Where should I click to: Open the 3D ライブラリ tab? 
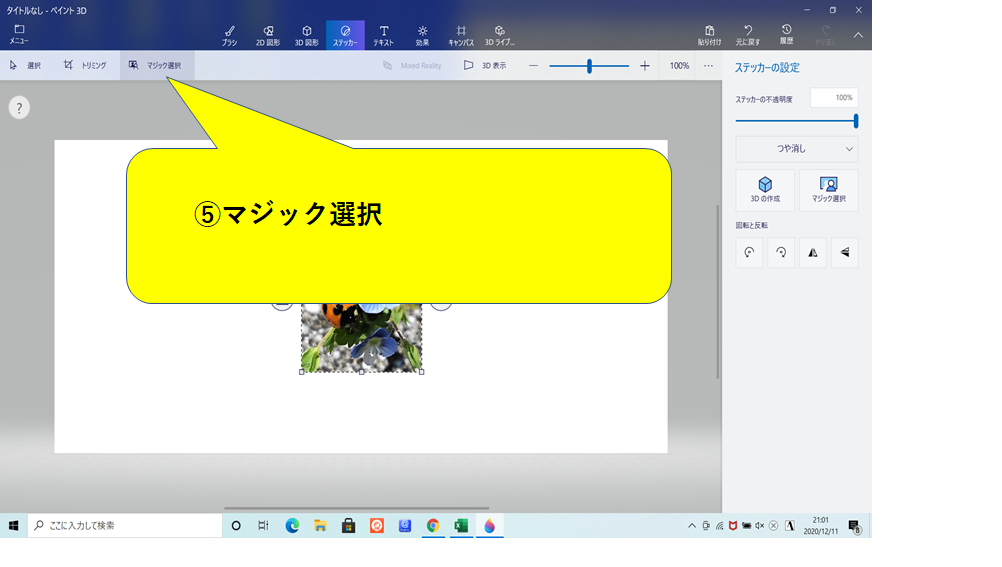point(500,35)
